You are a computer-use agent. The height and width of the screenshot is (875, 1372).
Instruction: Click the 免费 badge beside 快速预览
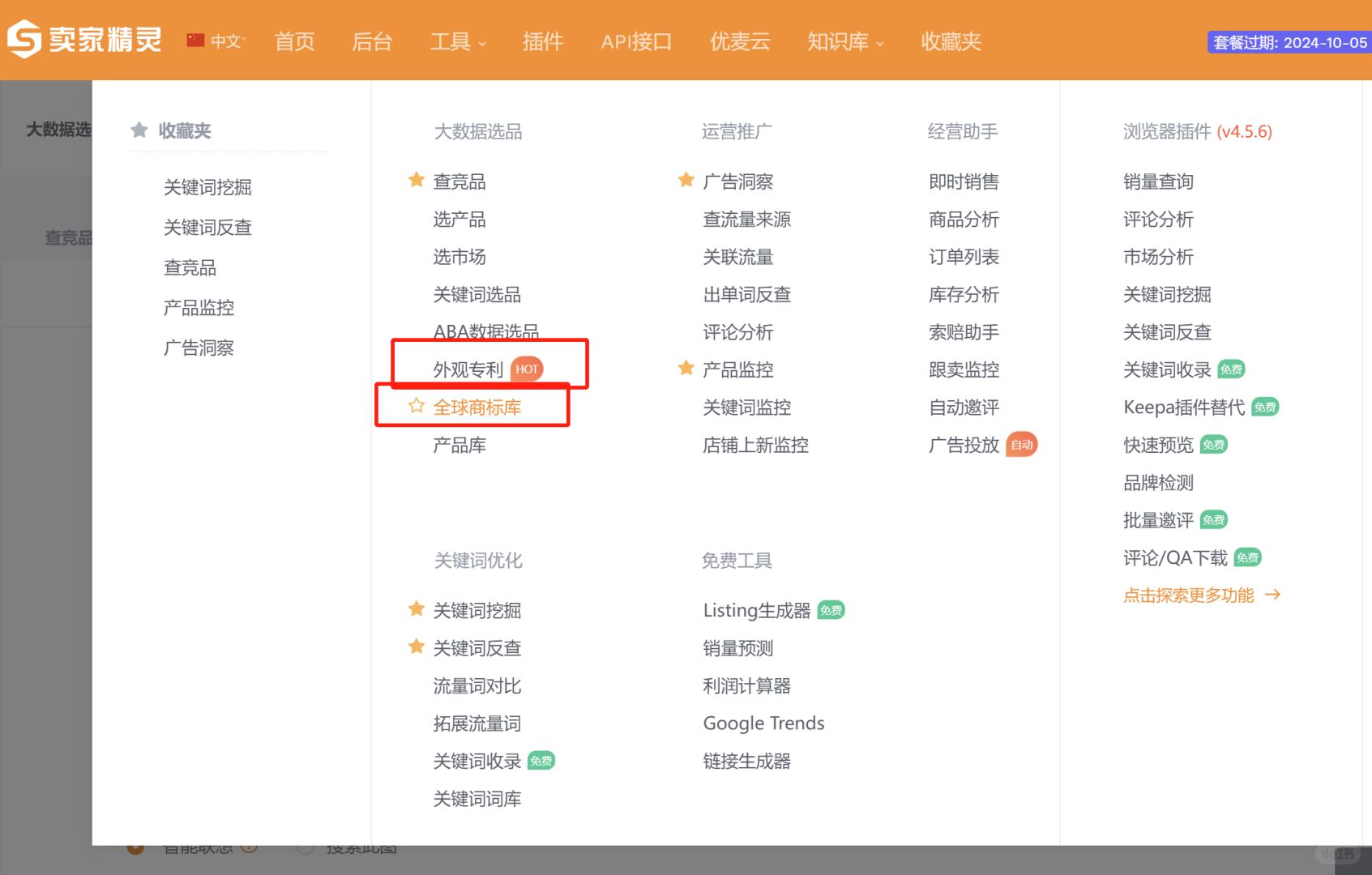click(1214, 445)
